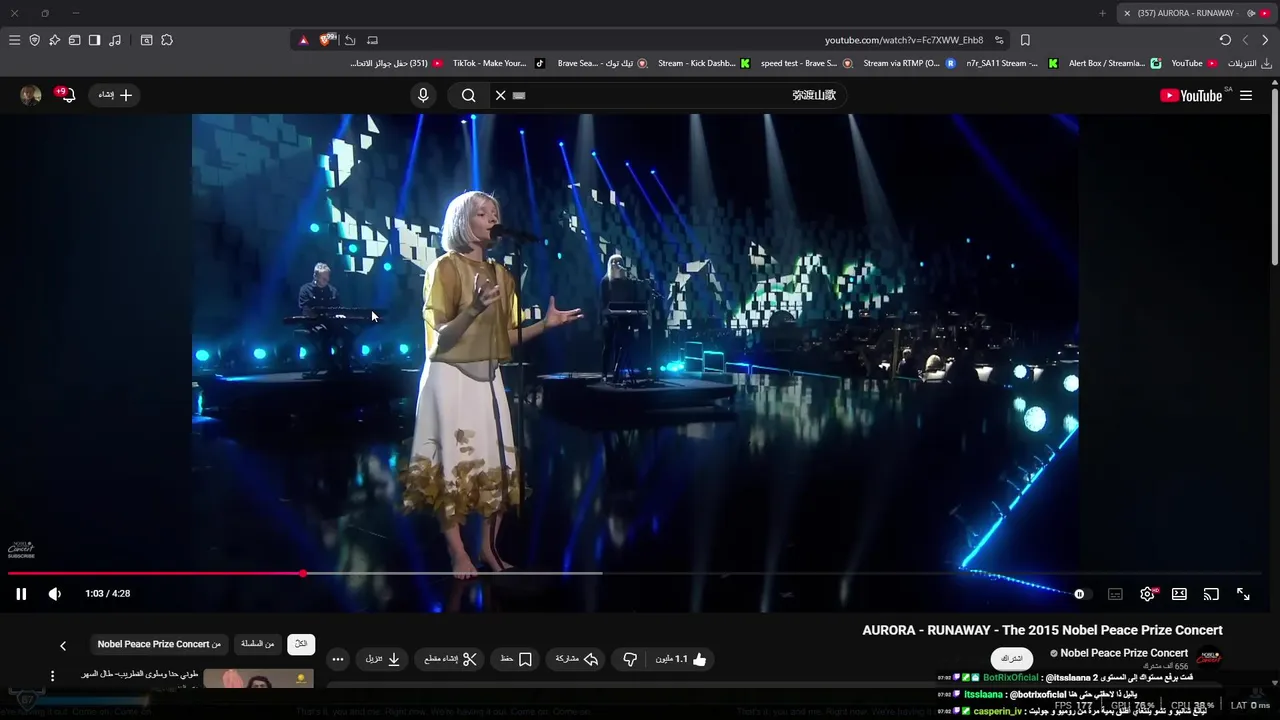Open account avatar menu
Screen dimensions: 1280x720
point(31,95)
